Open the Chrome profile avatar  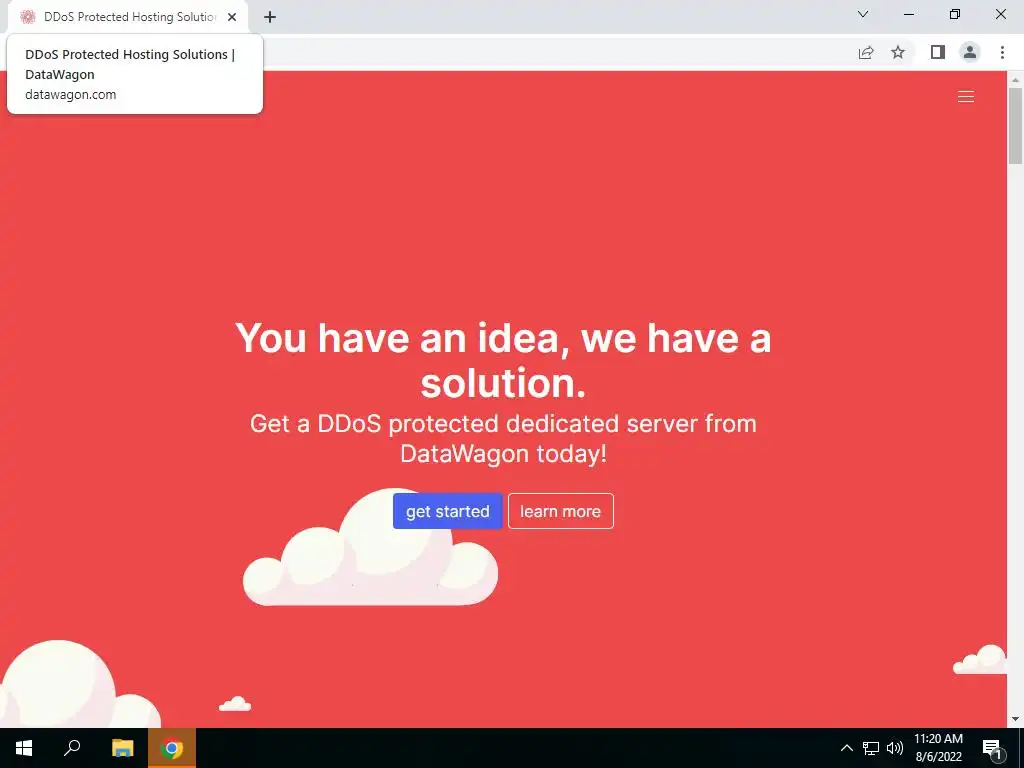coord(970,52)
